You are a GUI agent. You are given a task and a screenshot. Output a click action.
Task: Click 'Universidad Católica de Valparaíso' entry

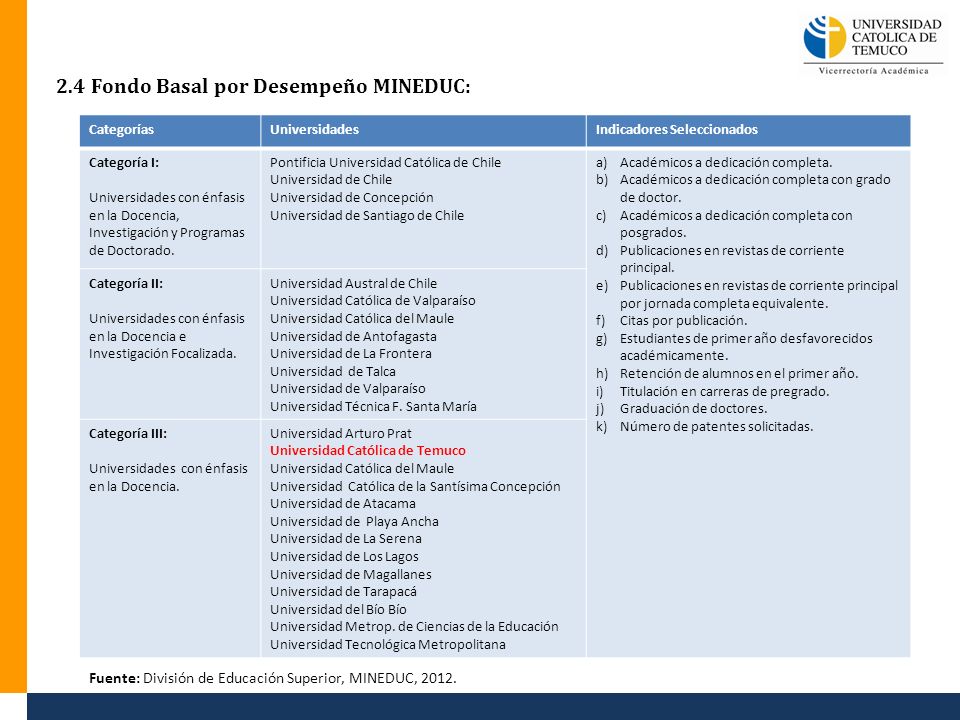click(x=372, y=301)
